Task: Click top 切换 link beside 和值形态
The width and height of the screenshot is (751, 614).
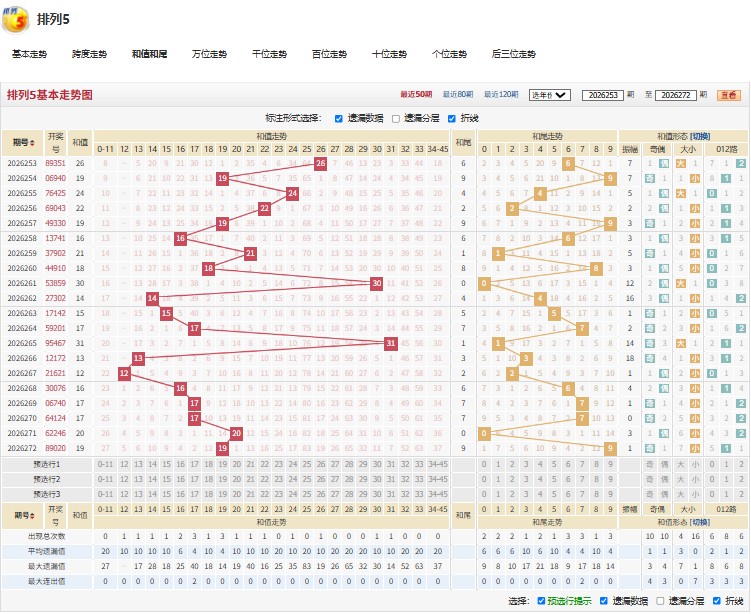Action: 701,136
